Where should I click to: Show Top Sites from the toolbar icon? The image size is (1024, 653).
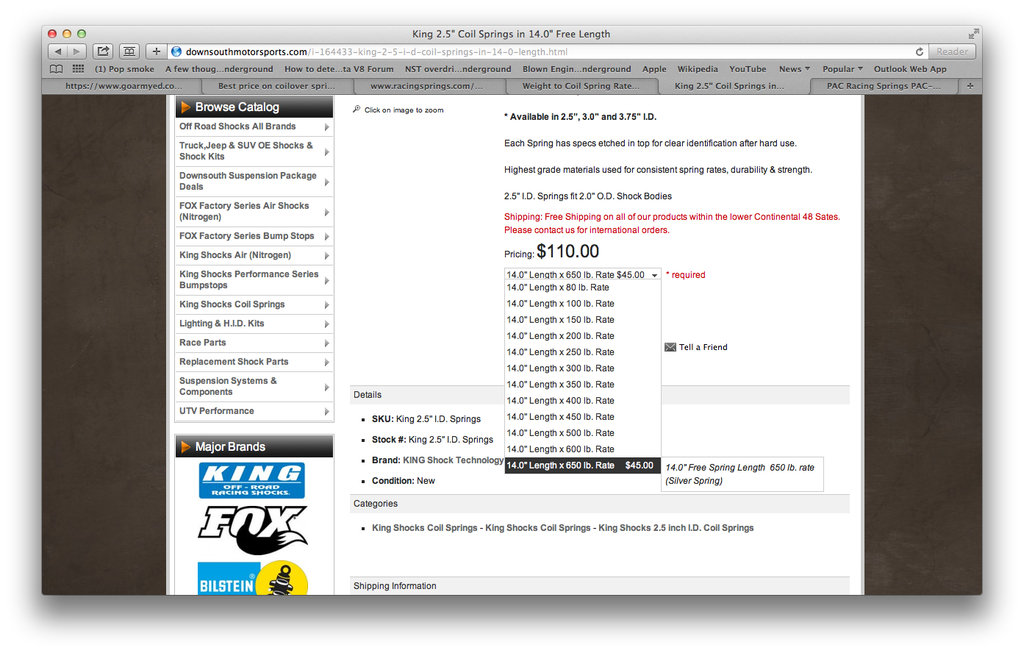click(x=129, y=51)
